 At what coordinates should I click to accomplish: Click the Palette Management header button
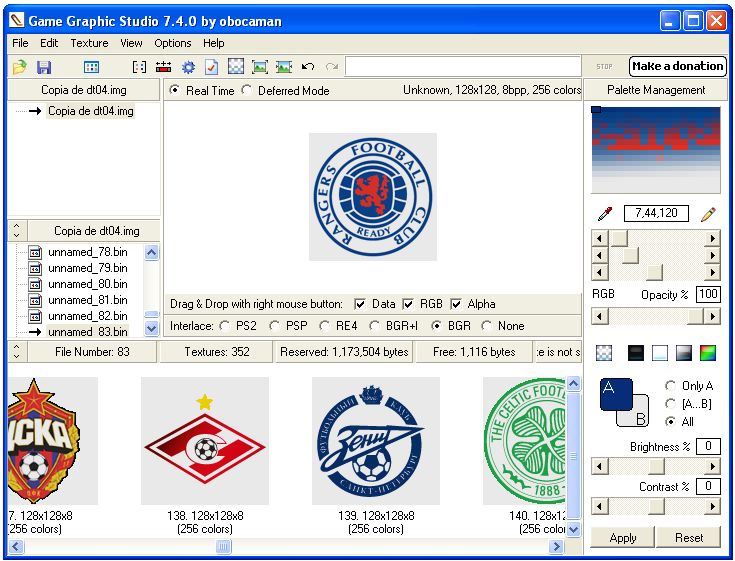coord(656,90)
